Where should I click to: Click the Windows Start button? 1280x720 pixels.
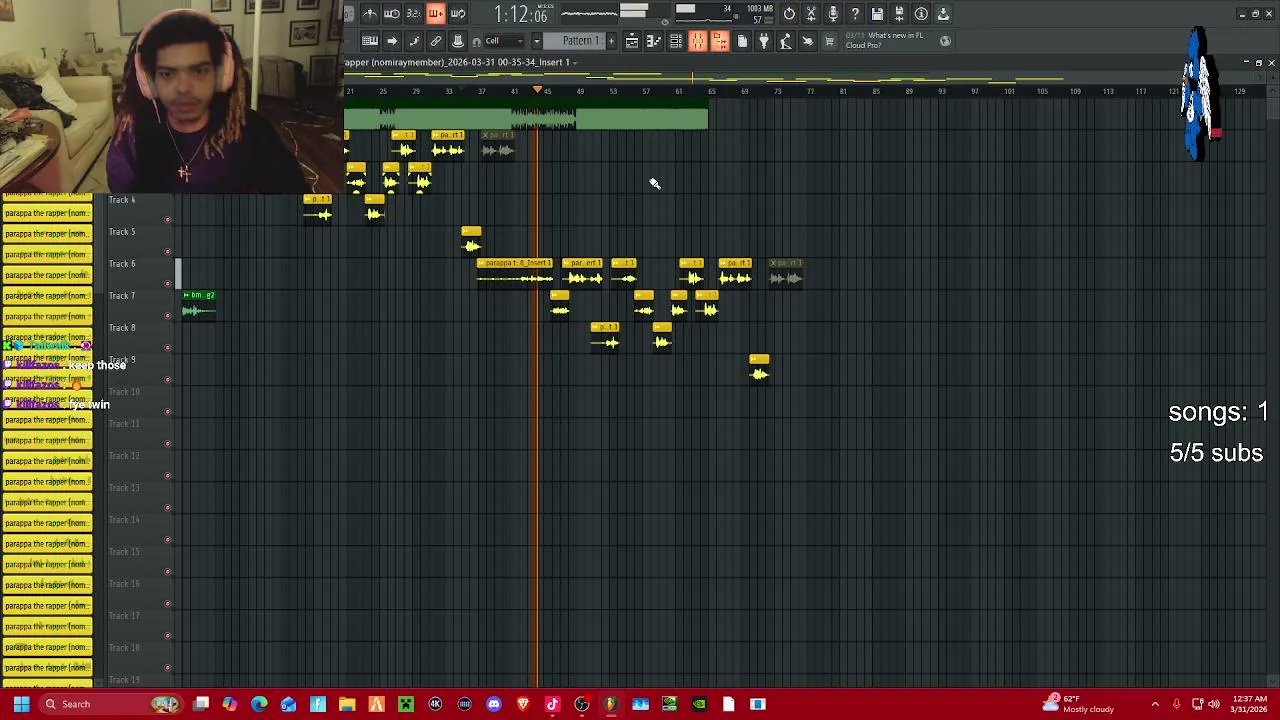21,704
